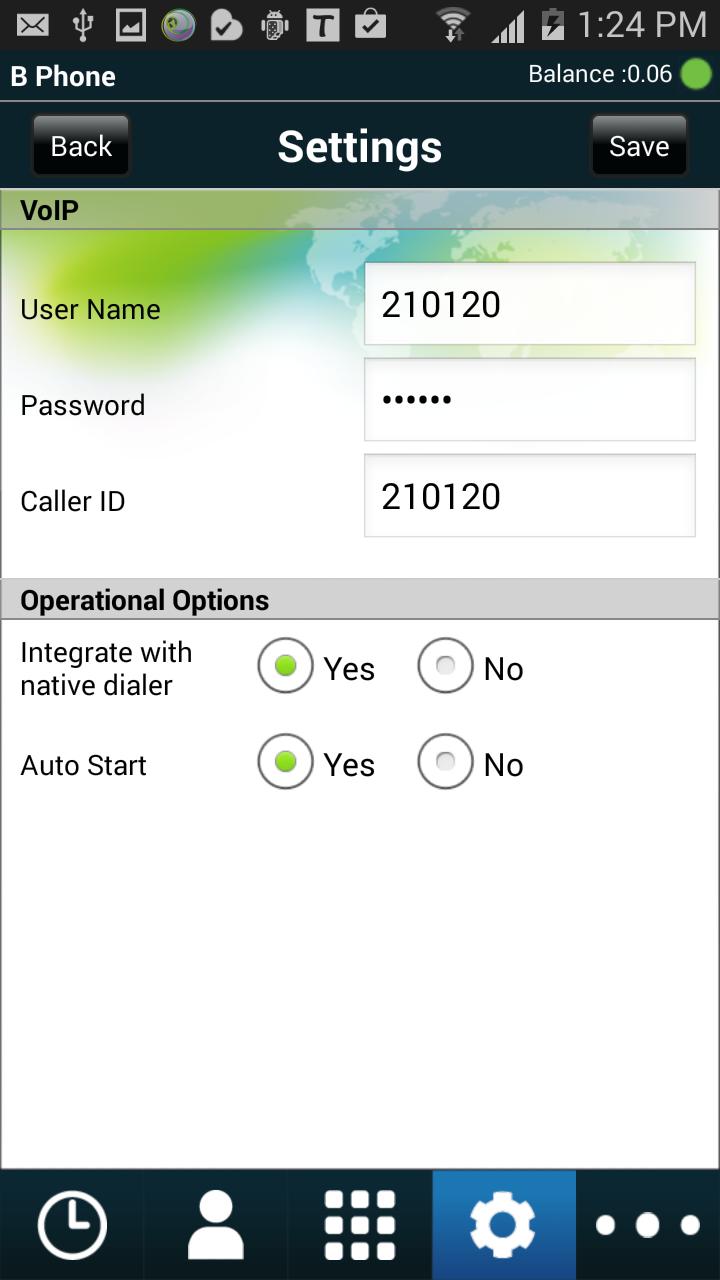The height and width of the screenshot is (1280, 720).
Task: Tap the User Name field
Action: (529, 304)
